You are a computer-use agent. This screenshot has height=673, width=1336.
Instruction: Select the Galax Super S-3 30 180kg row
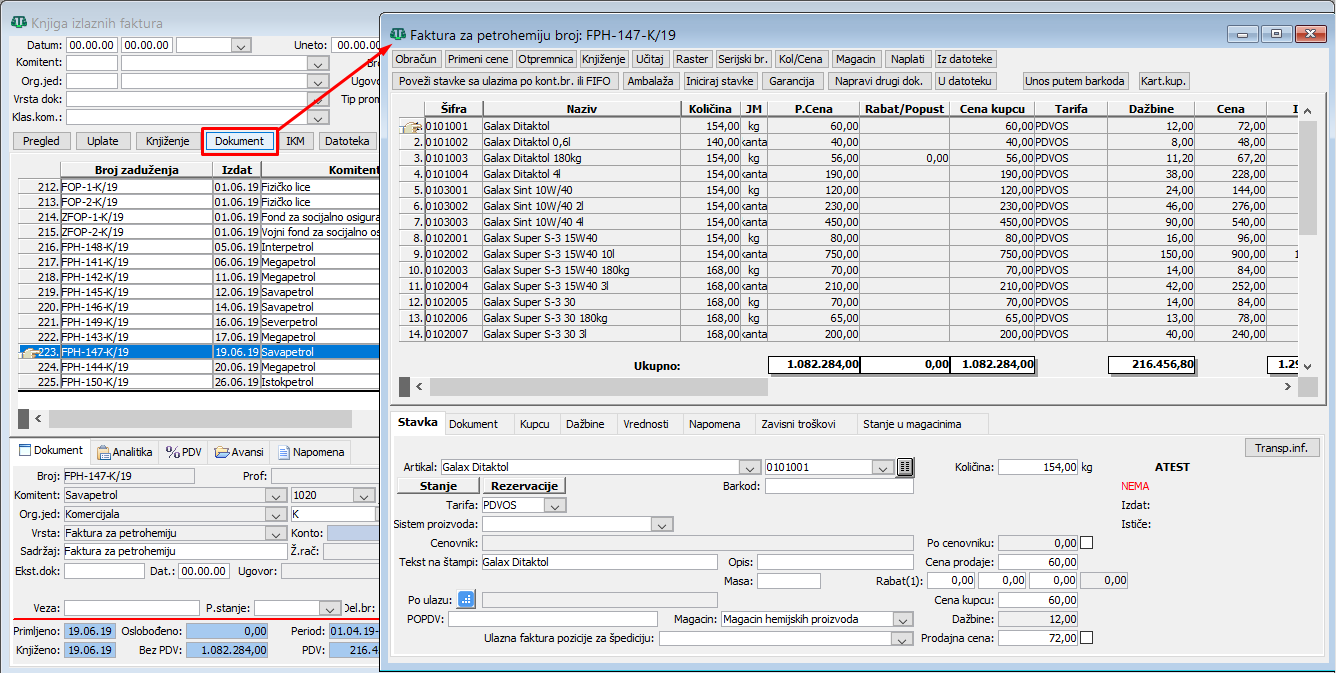(x=848, y=317)
